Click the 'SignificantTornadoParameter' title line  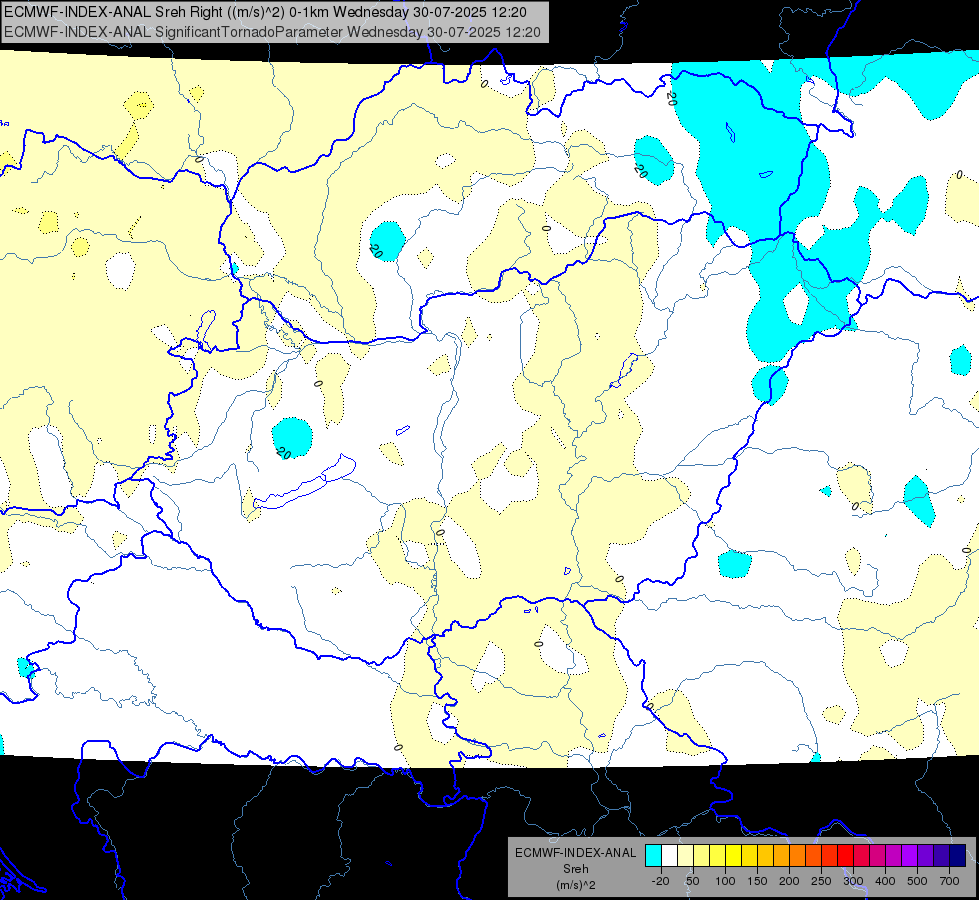(x=272, y=32)
